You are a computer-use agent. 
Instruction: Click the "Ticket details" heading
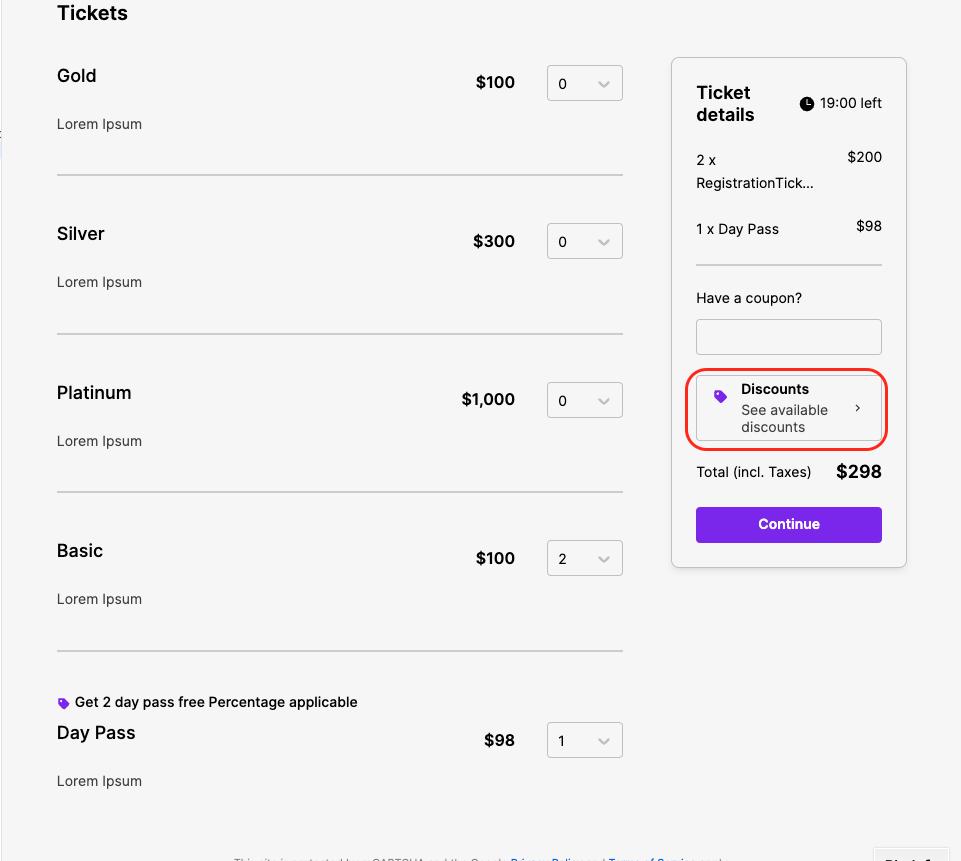coord(725,104)
